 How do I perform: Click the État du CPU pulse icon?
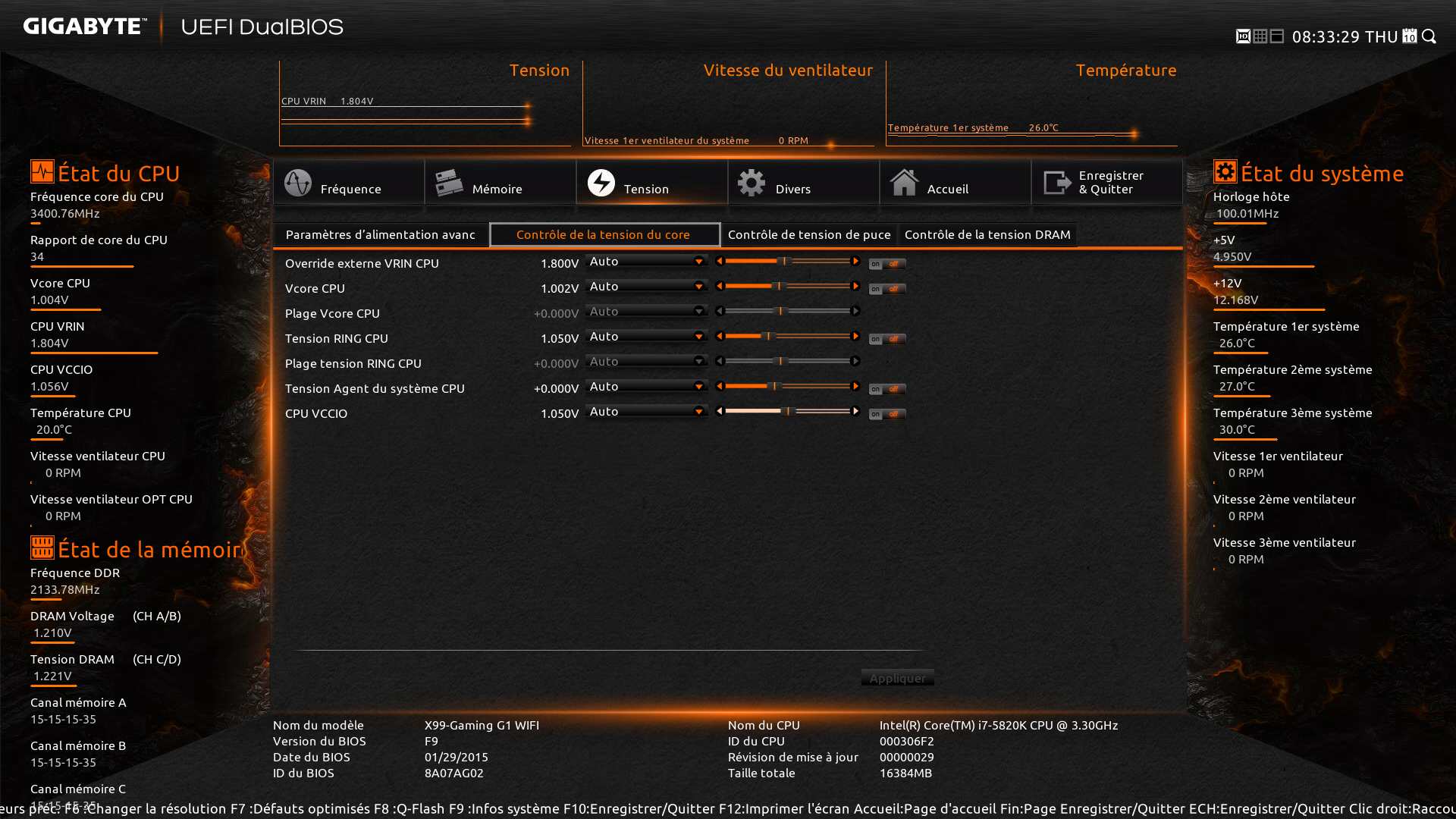42,171
